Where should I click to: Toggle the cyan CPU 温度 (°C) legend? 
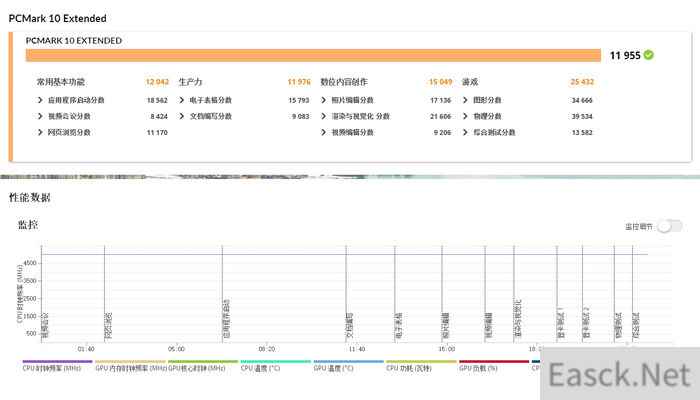[x=275, y=366]
